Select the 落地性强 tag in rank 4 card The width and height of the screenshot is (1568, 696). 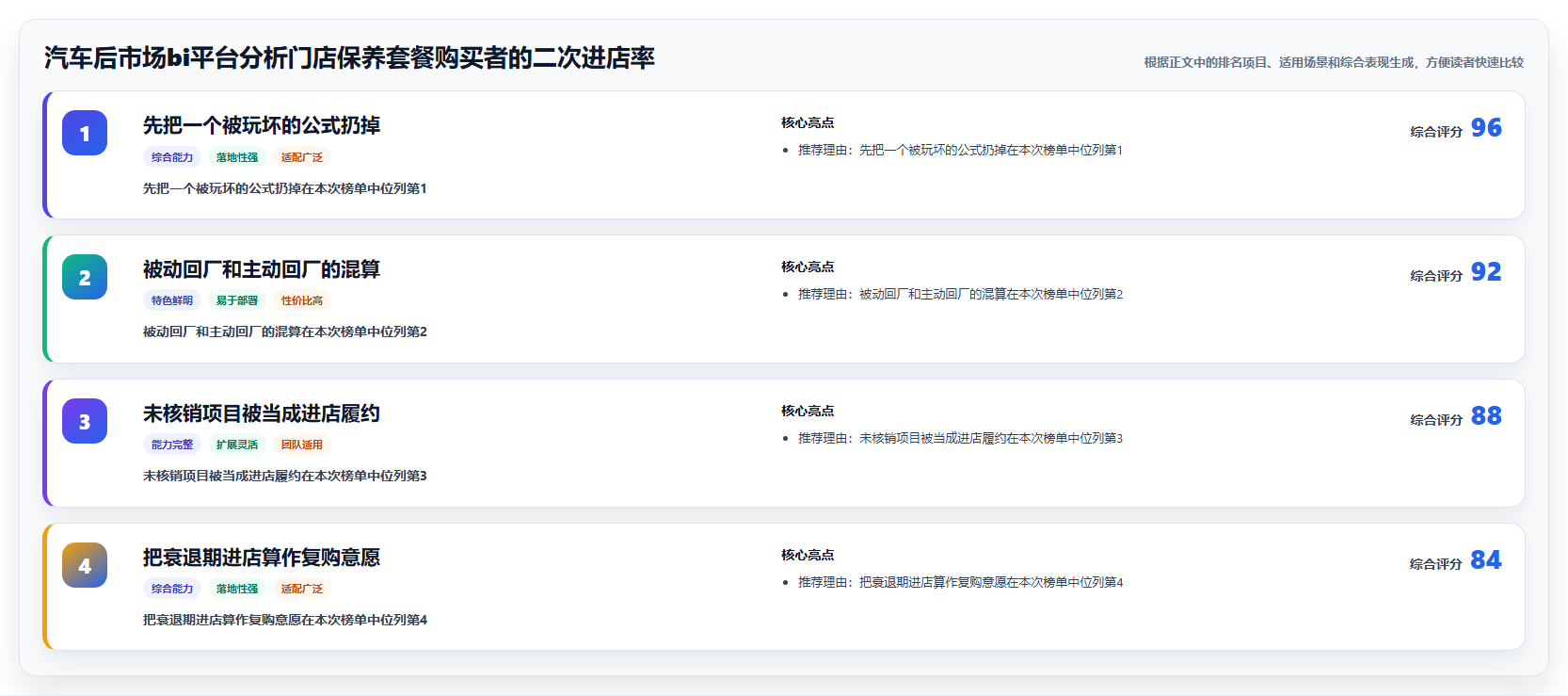click(237, 589)
